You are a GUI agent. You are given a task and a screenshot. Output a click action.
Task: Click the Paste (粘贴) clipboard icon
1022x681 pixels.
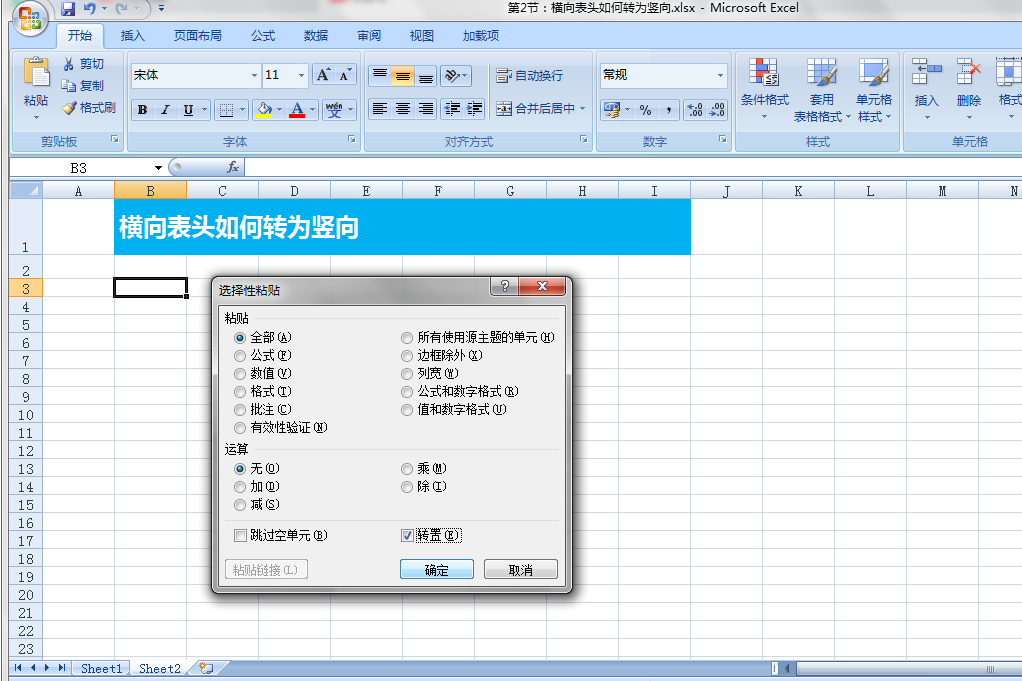point(36,72)
